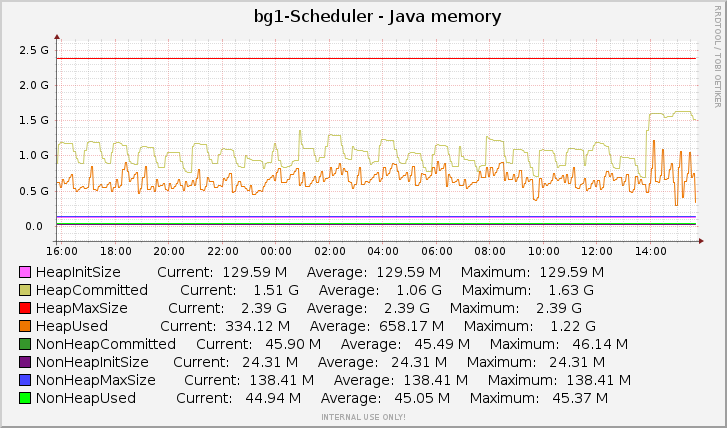Image resolution: width=727 pixels, height=428 pixels.
Task: Click the red HeapMaxSize legend swatch
Action: tap(25, 308)
